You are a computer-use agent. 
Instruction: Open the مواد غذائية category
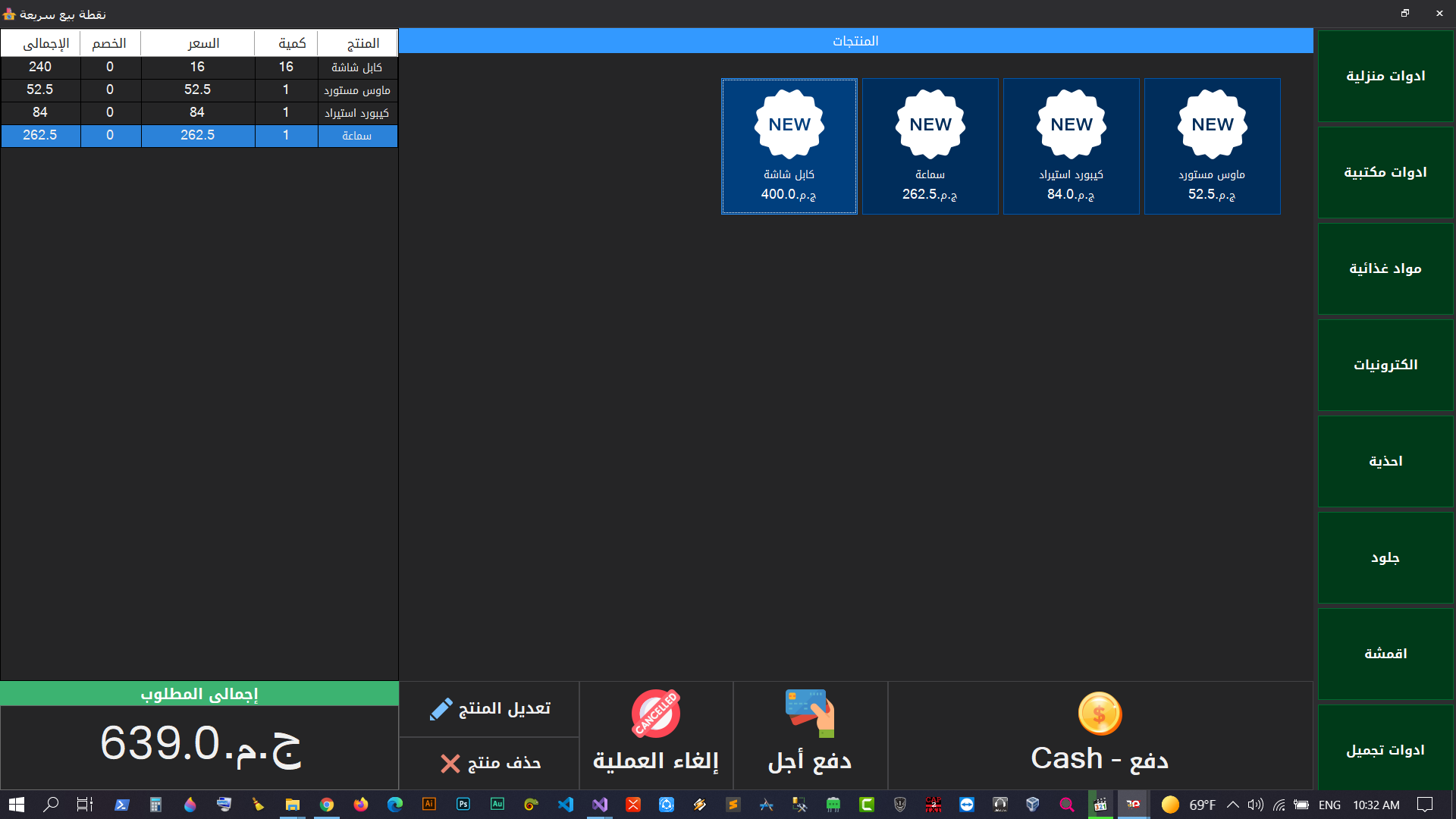point(1385,269)
